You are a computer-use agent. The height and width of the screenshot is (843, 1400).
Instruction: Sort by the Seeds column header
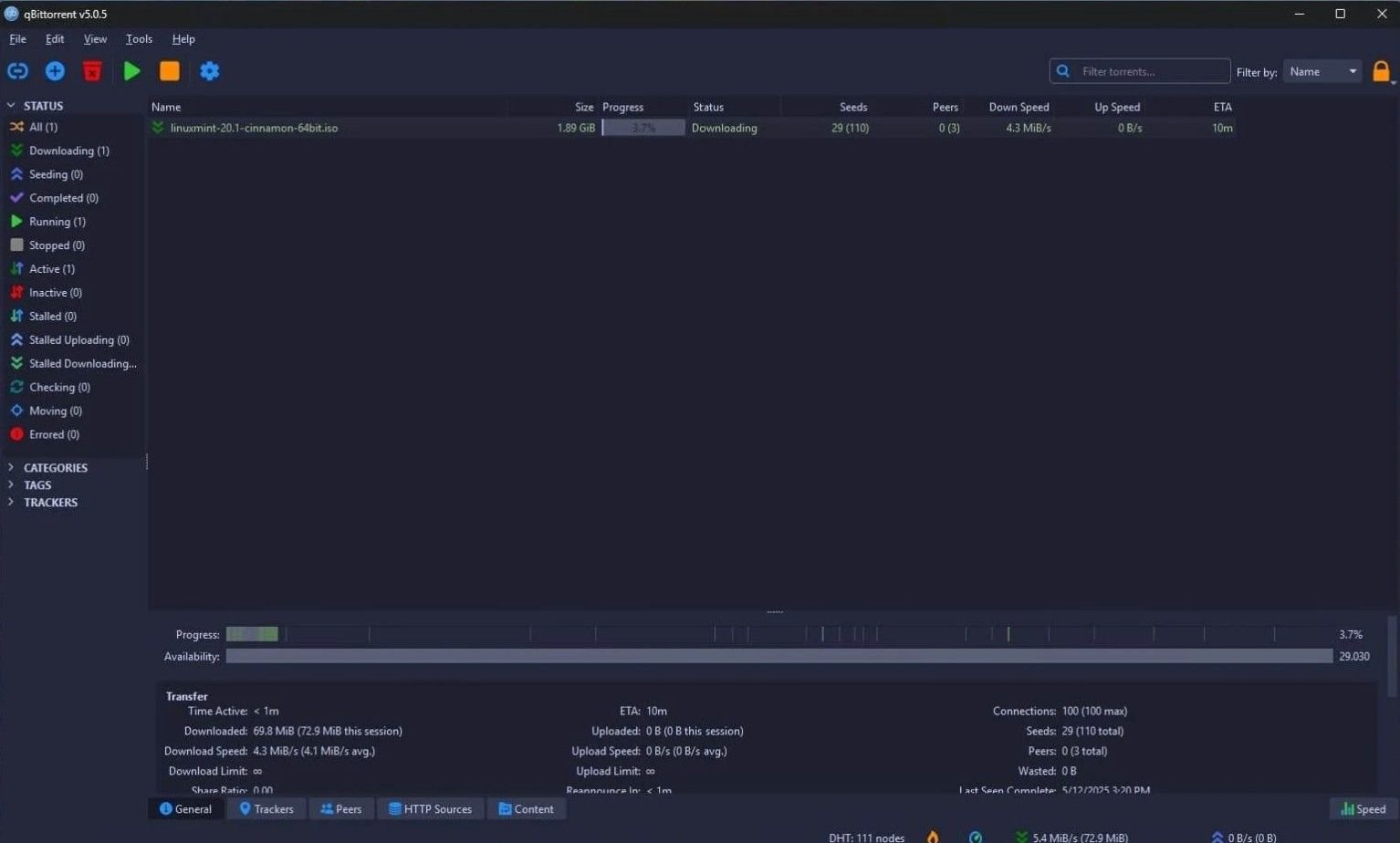tap(826, 107)
